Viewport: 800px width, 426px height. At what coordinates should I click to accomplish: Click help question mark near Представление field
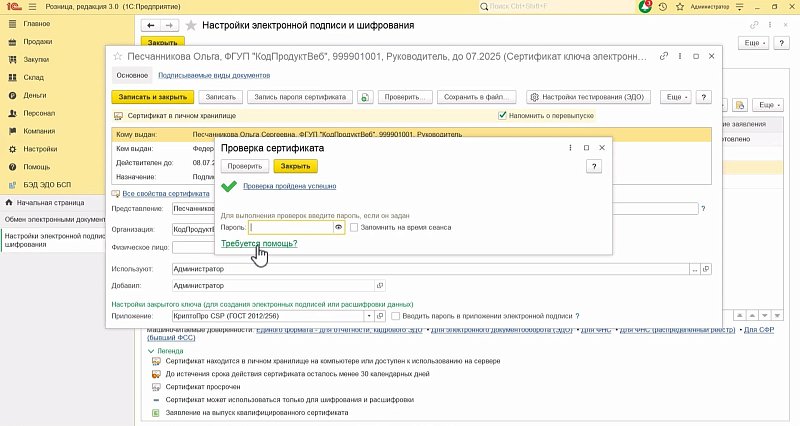(704, 209)
